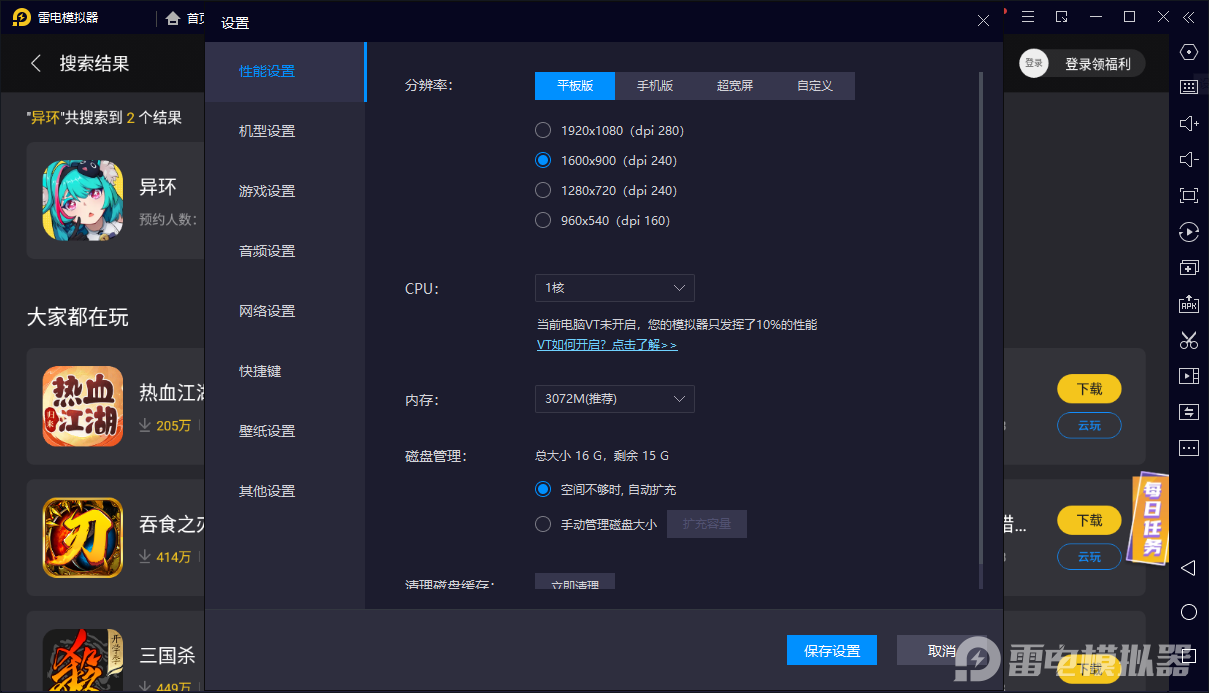1209x693 pixels.
Task: Open the 内存 memory size dropdown
Action: pos(614,399)
